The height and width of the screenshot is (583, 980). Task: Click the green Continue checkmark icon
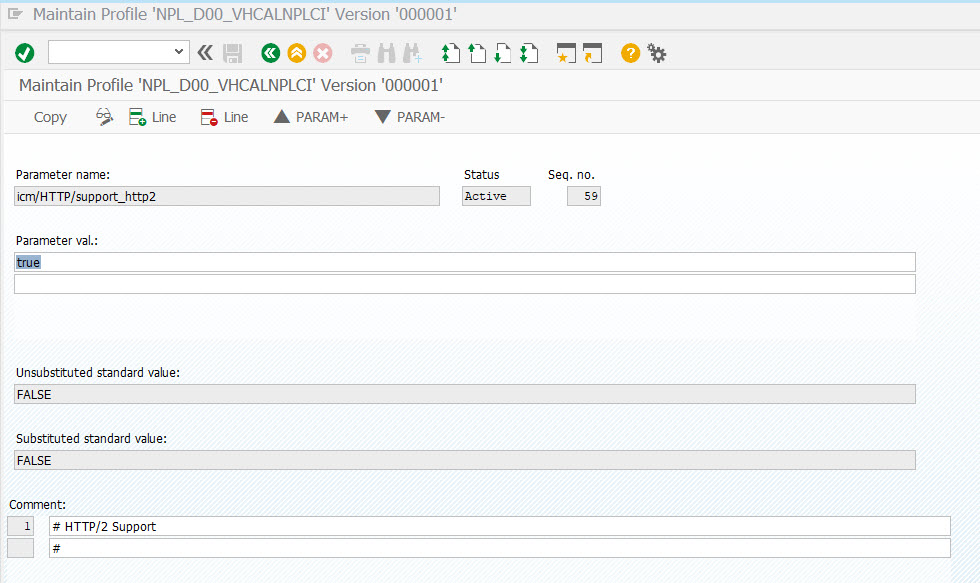pyautogui.click(x=24, y=52)
